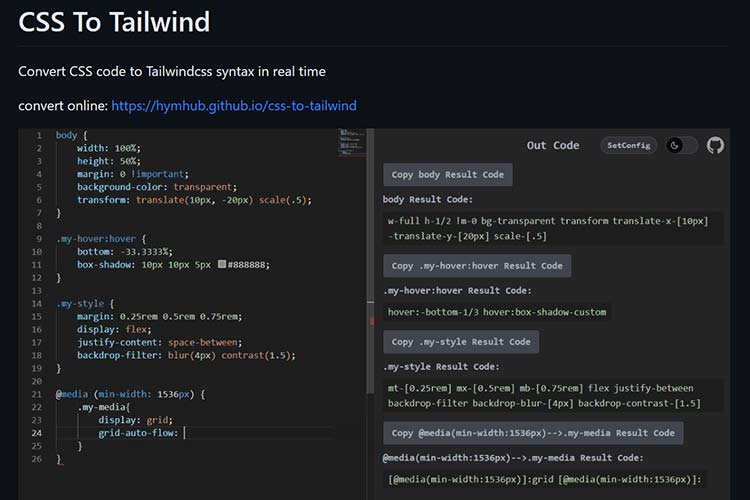Click 'display: flex;' code line
The height and width of the screenshot is (500, 750).
coord(114,330)
